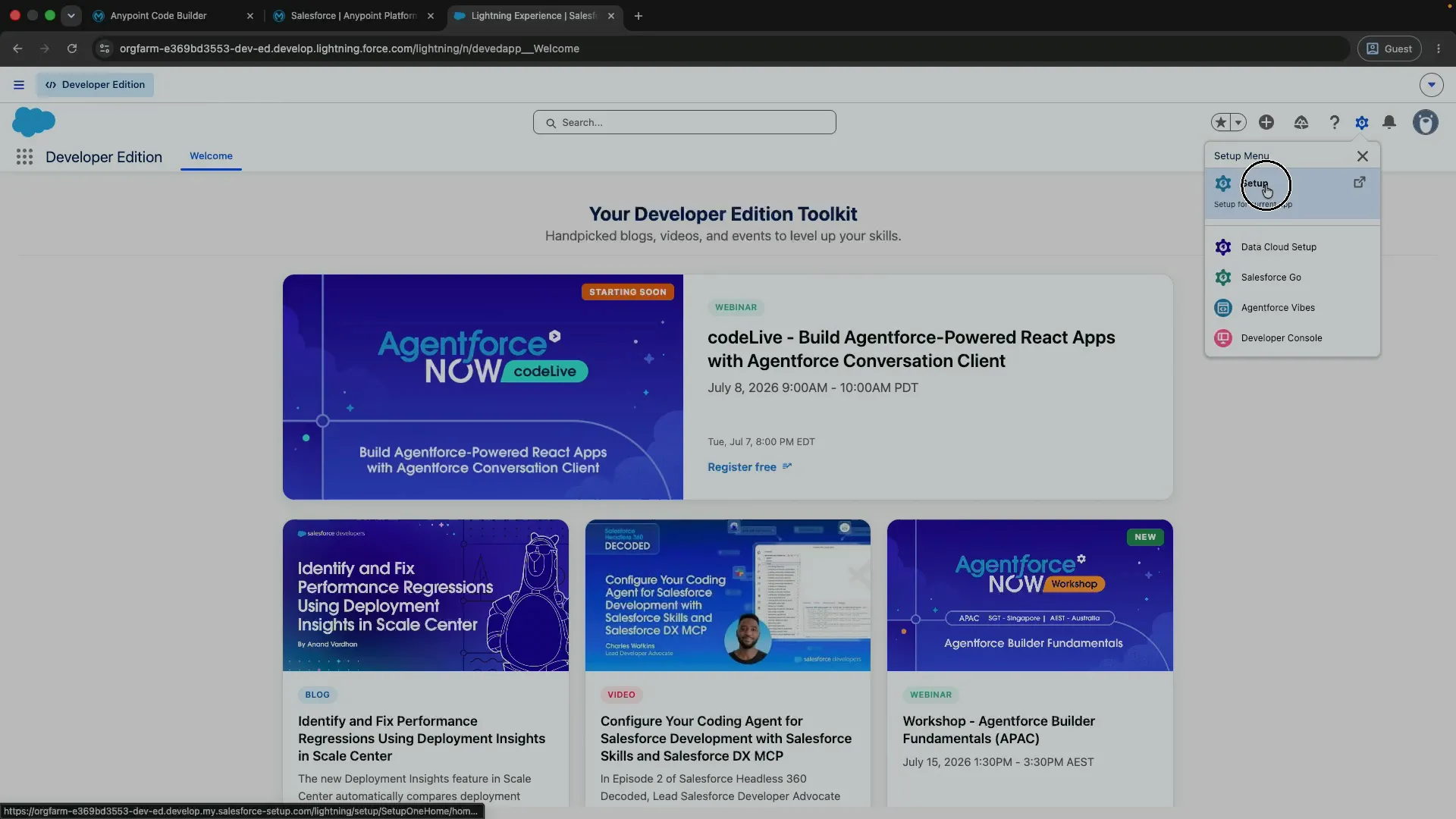Click the STARTING SOON label
Viewport: 1456px width, 819px height.
(x=628, y=292)
